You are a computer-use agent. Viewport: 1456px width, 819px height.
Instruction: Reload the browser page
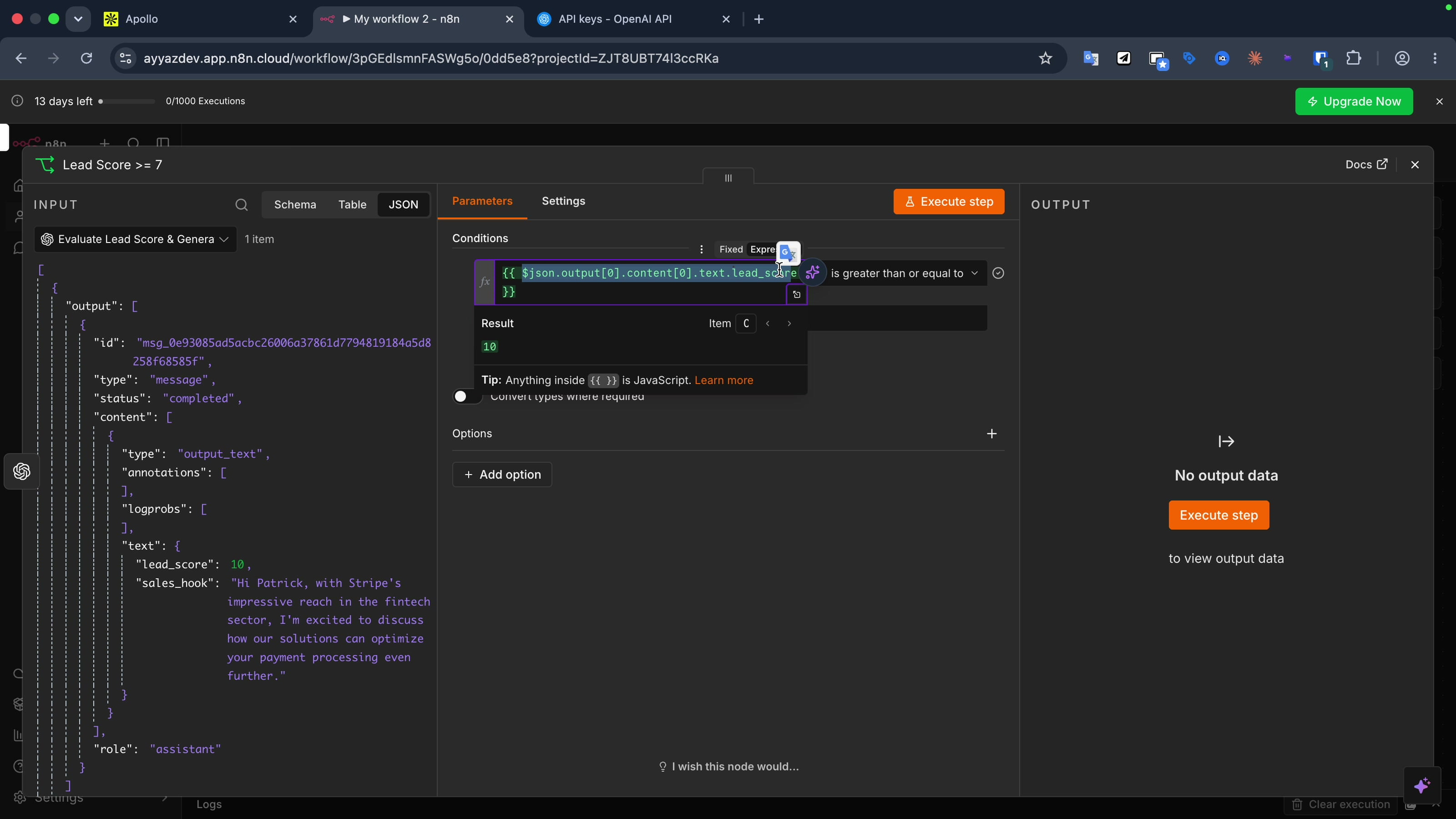[86, 58]
